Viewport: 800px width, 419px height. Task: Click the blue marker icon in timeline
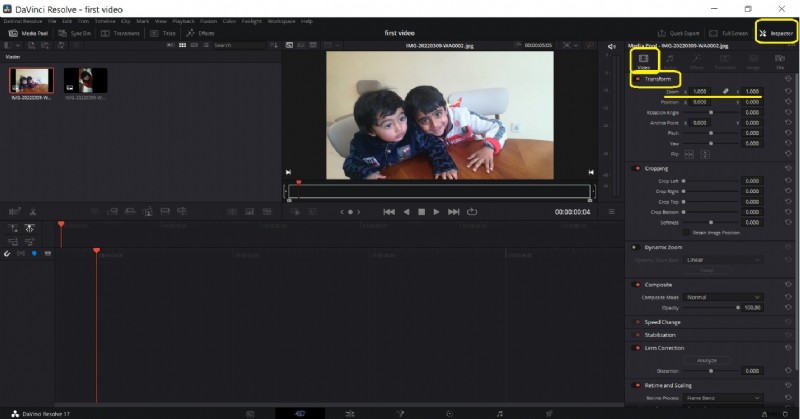click(x=34, y=254)
